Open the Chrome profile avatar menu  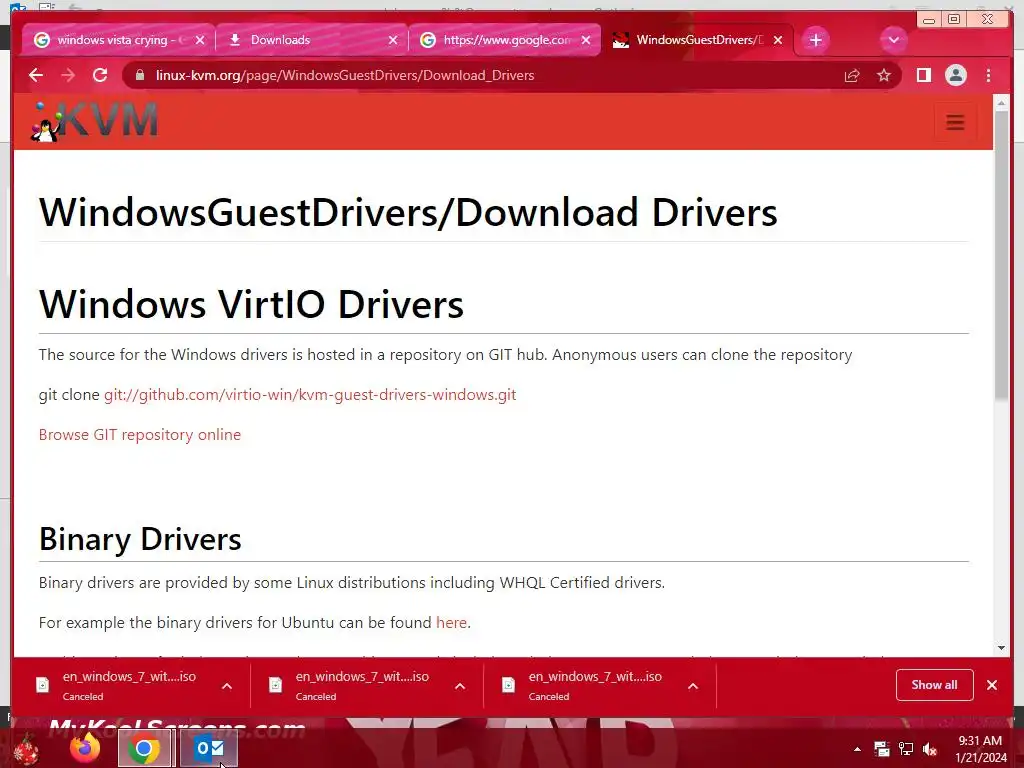[x=955, y=75]
